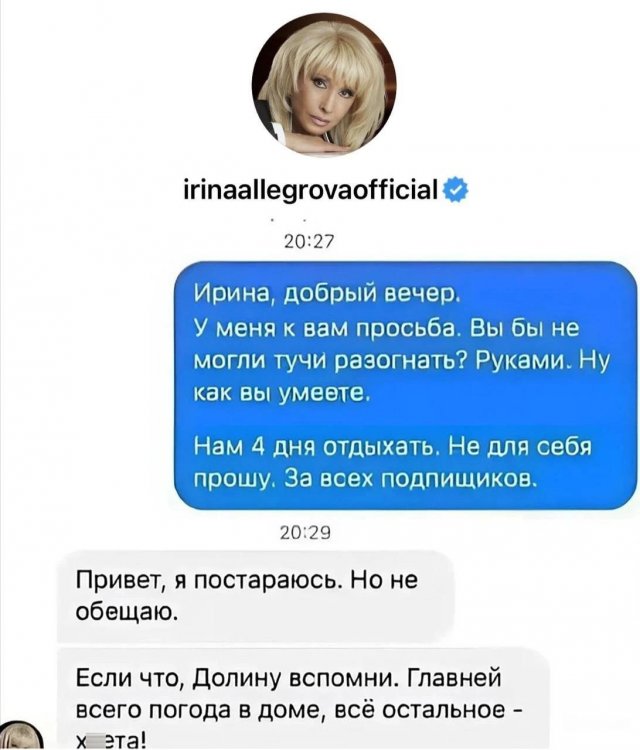
Task: Click the text 'Нам 4 дня отдыхать'
Action: 314,447
